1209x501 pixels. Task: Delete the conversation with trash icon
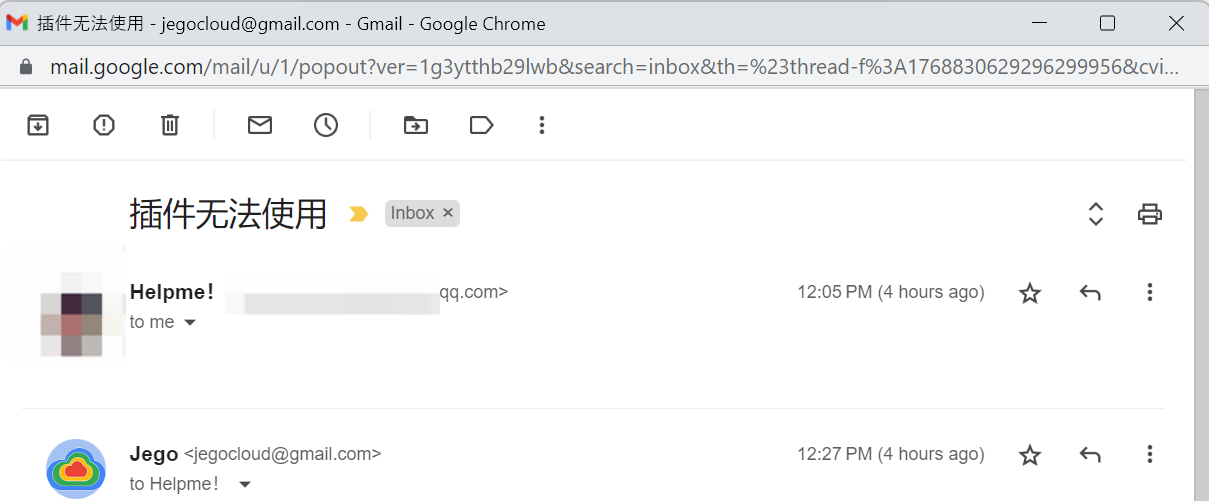[170, 125]
